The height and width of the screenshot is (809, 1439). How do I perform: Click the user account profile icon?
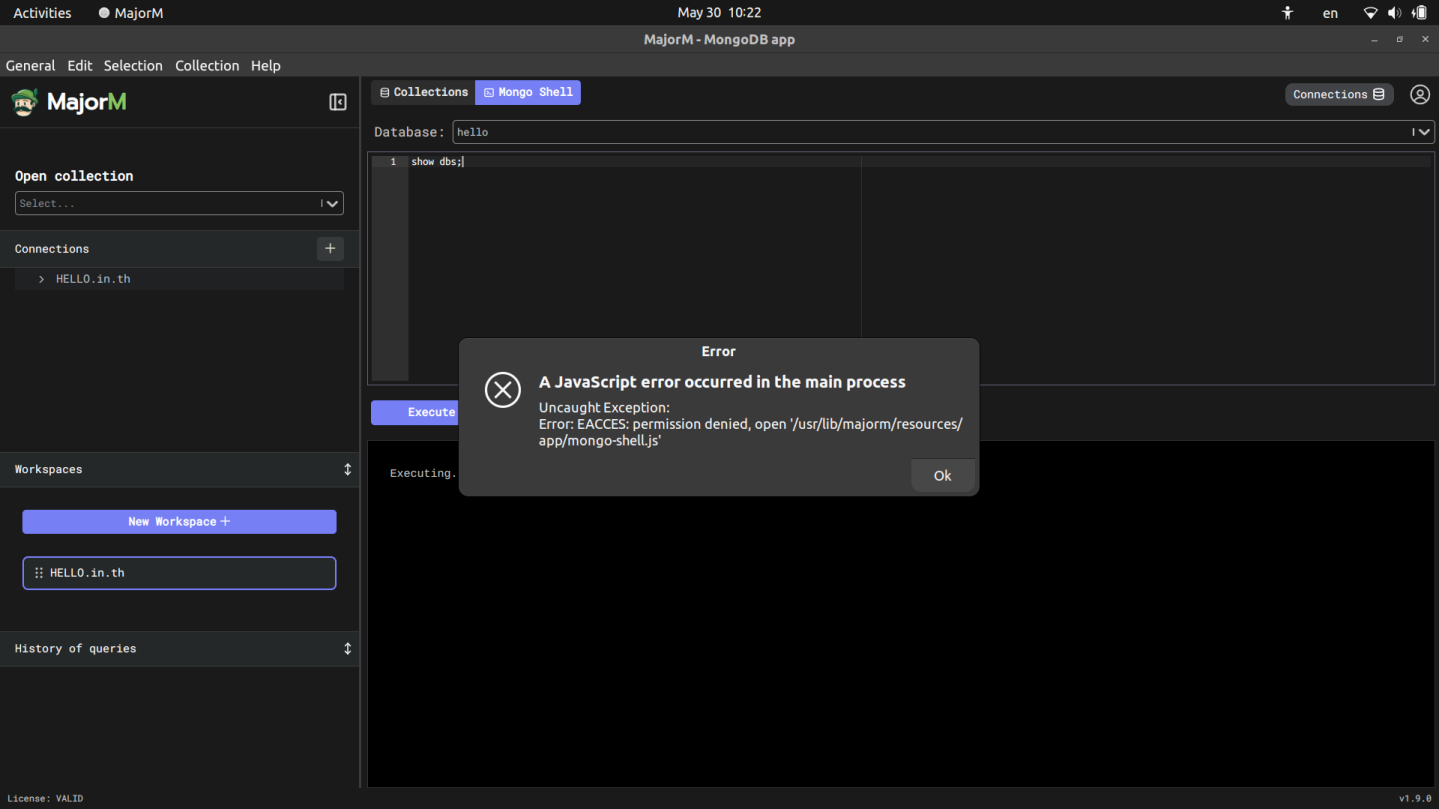[1419, 94]
